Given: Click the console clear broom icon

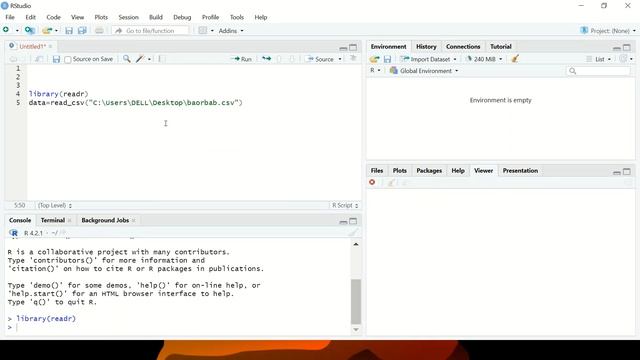Looking at the screenshot, I should pos(353,233).
